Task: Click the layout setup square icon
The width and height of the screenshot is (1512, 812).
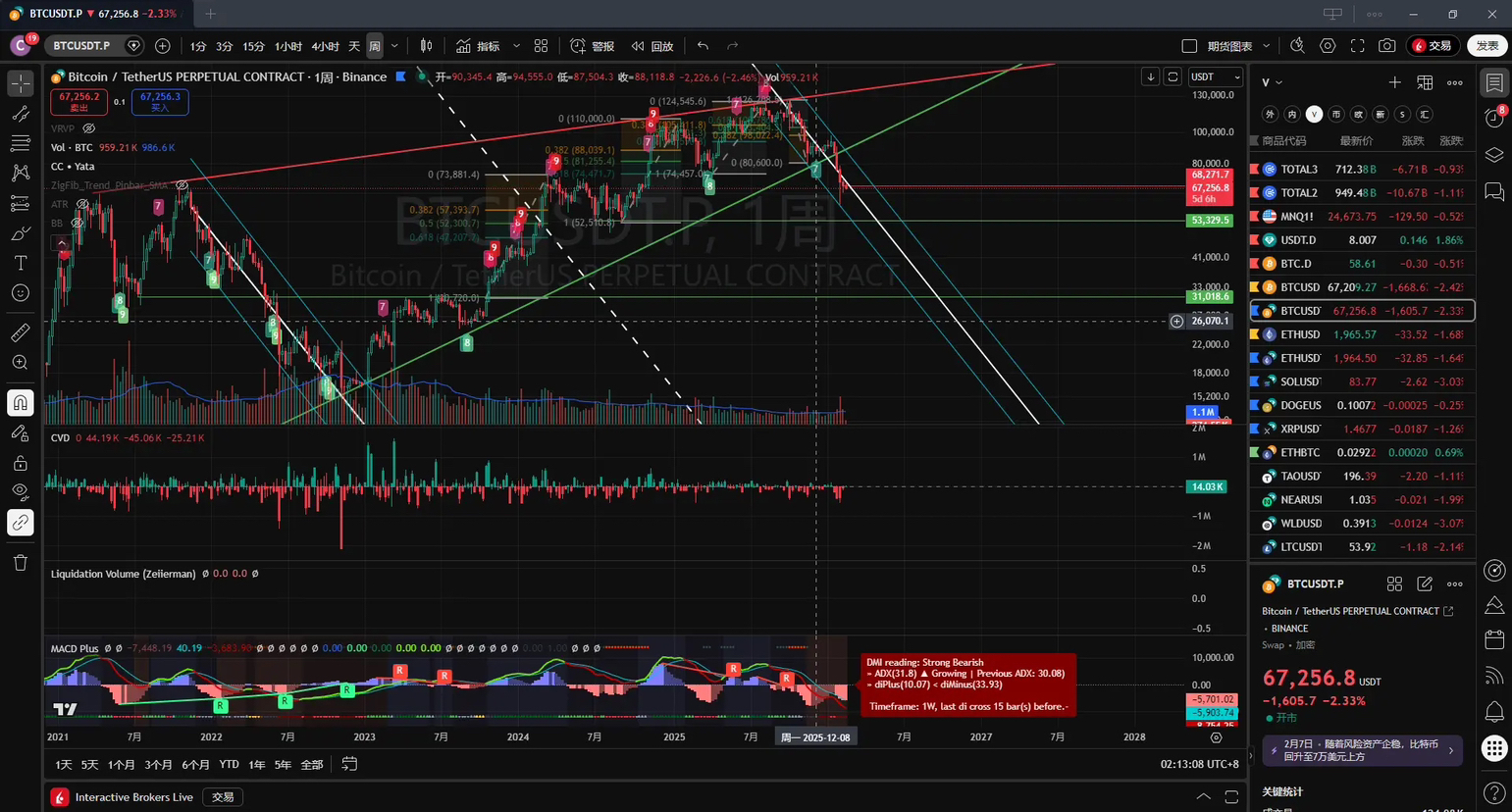Action: tap(1189, 46)
